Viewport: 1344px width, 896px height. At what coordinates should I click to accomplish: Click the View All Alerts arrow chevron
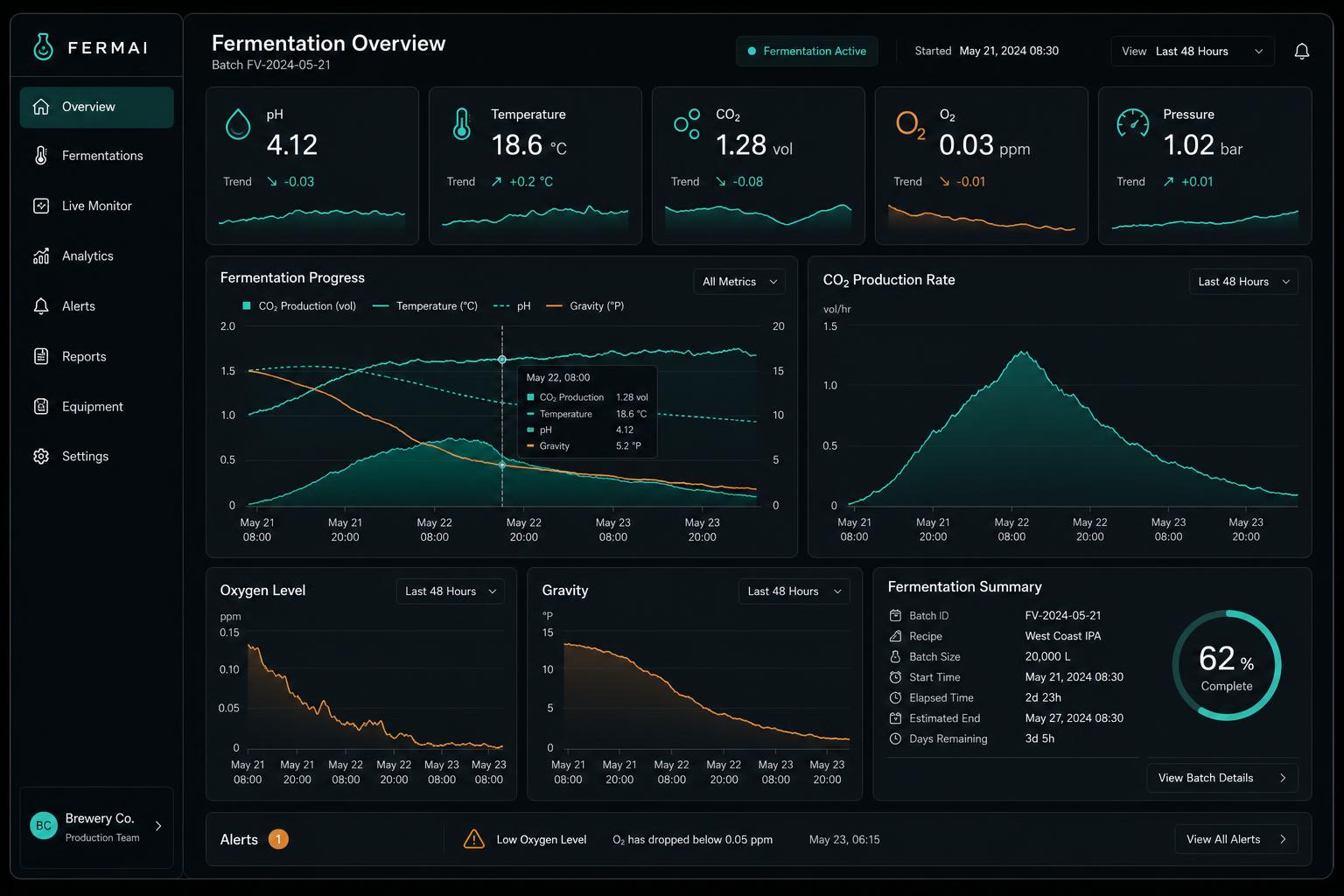coord(1283,839)
